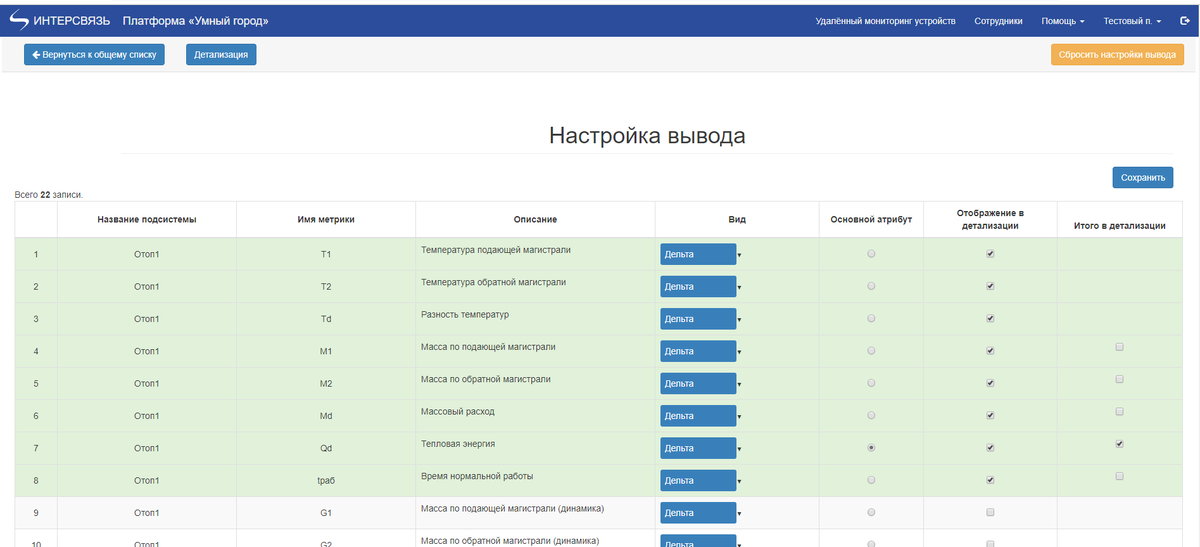Click the Основной атрибут column header
This screenshot has width=1200, height=547.
point(871,219)
